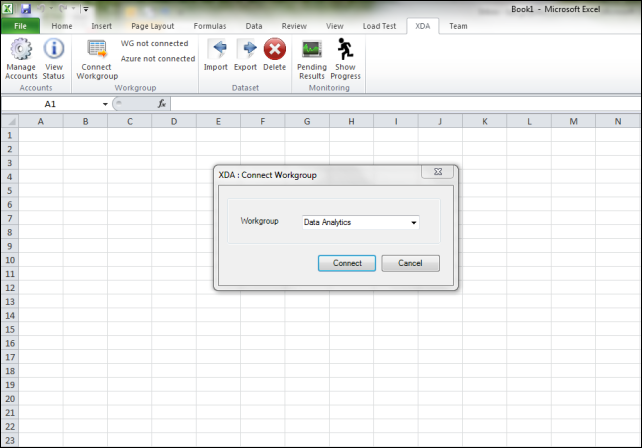Open the File tab
The width and height of the screenshot is (642, 448).
(x=20, y=26)
